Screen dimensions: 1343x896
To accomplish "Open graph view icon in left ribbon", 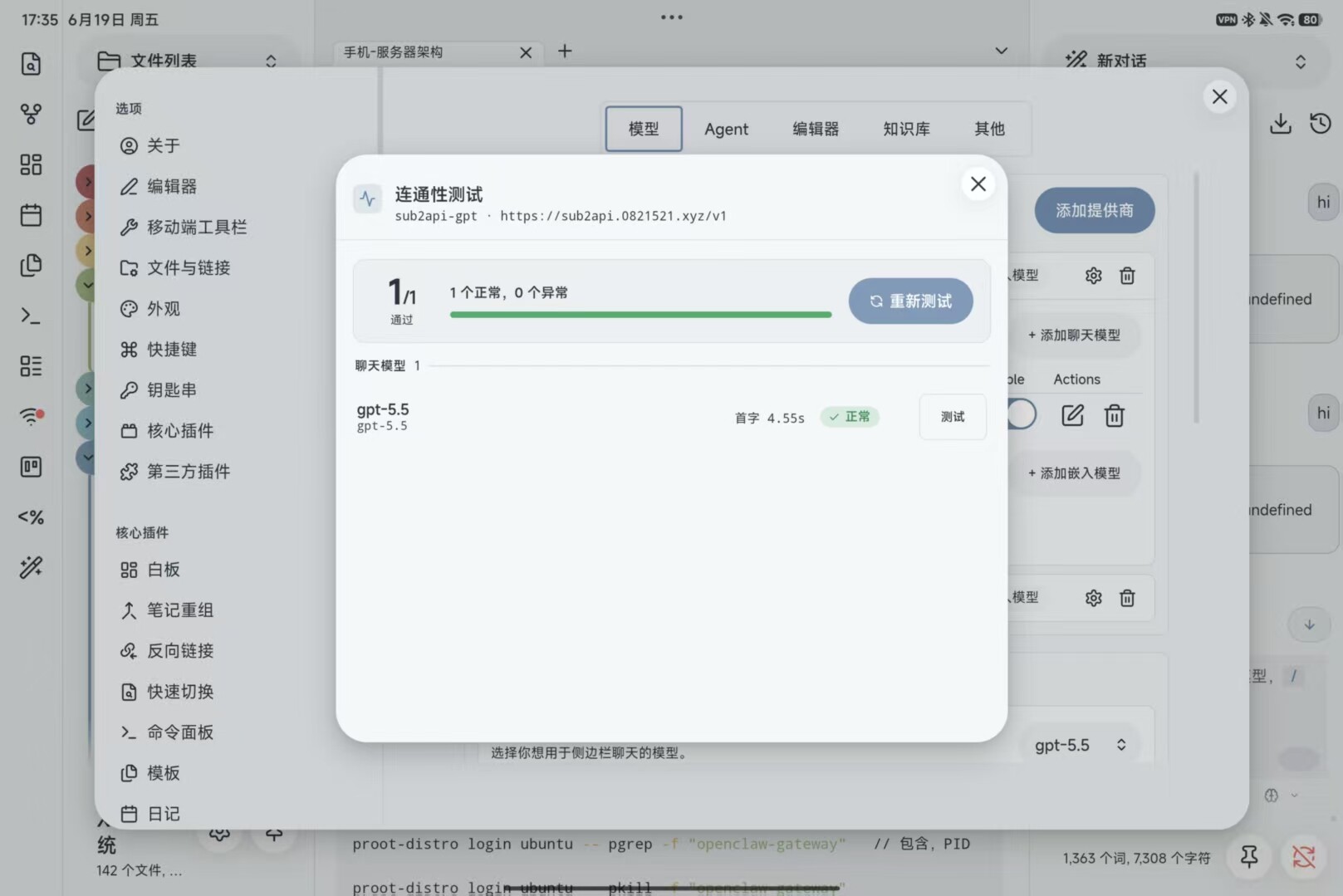I will 31,114.
